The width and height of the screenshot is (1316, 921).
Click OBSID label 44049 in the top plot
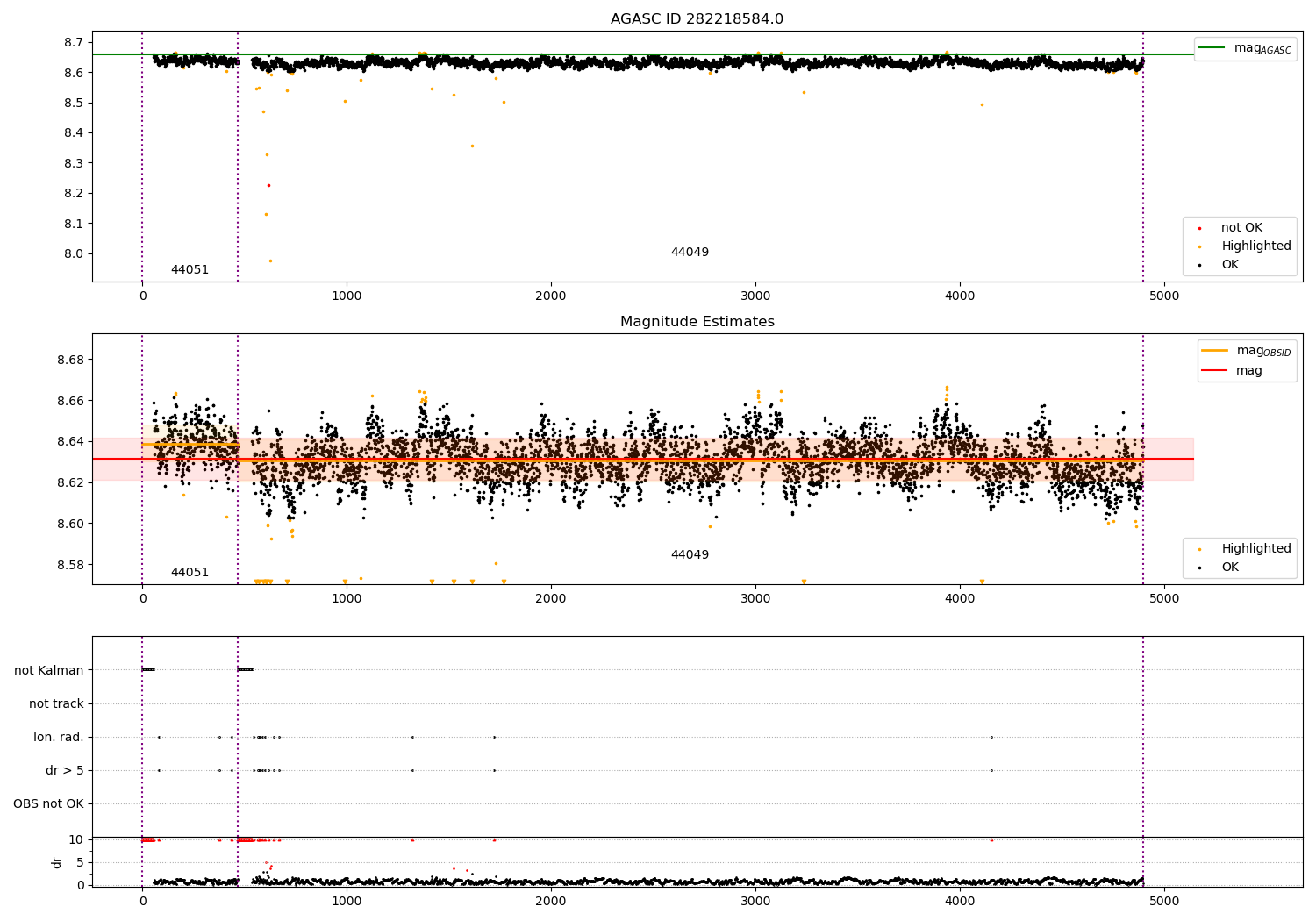(690, 253)
